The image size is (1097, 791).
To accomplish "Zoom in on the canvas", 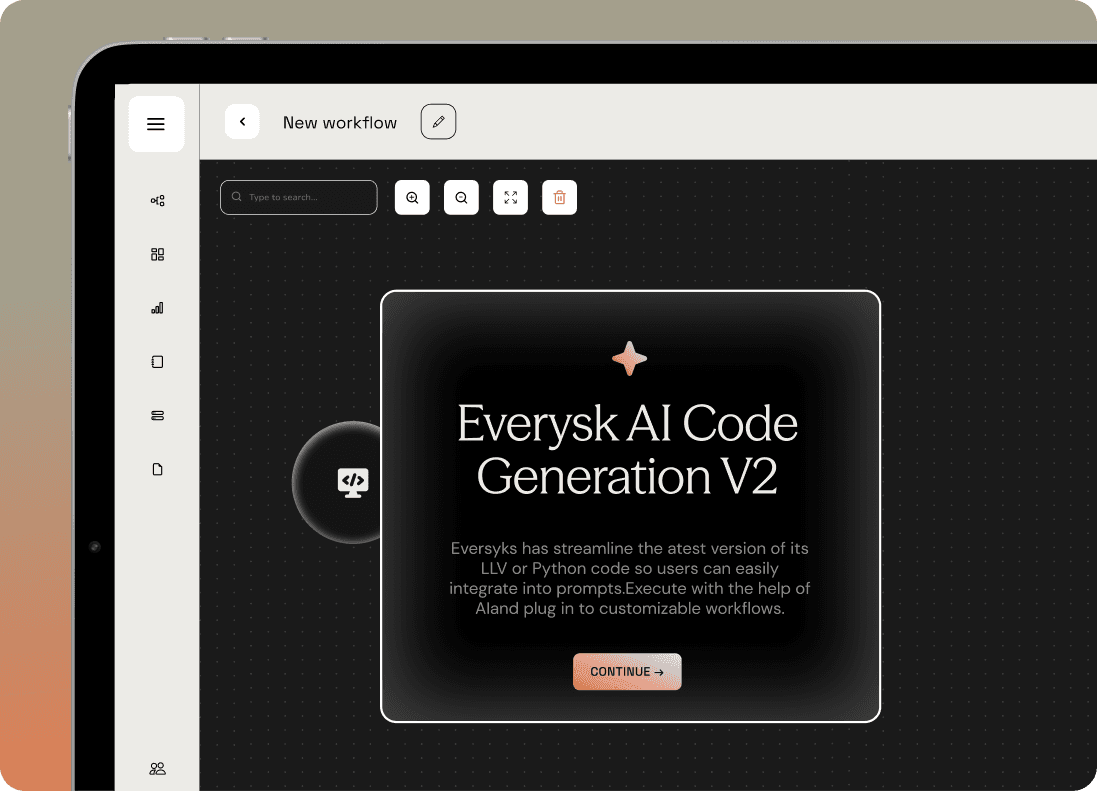I will [412, 197].
